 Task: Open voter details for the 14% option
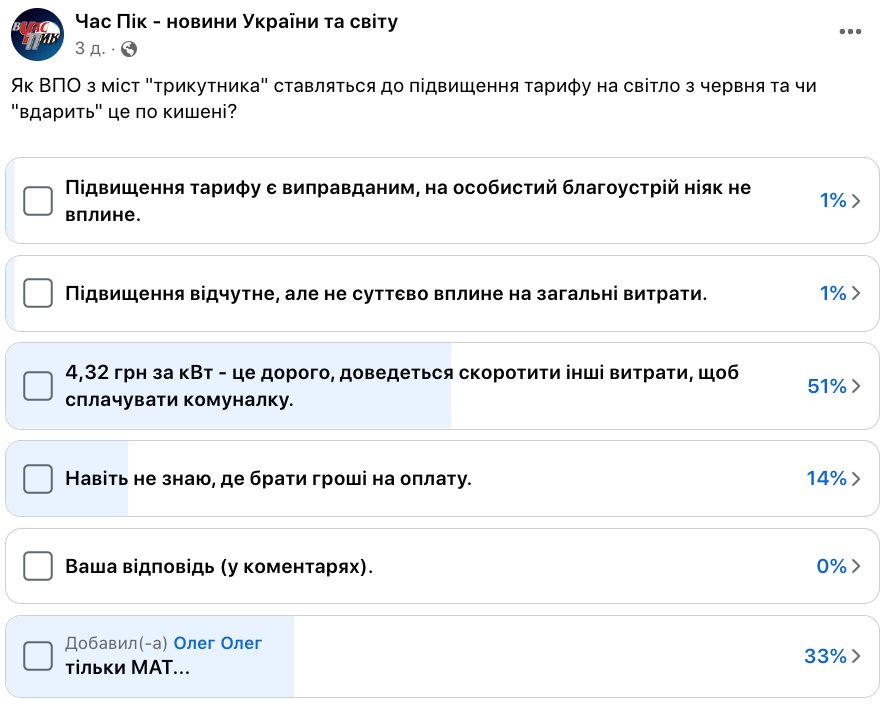coord(834,479)
